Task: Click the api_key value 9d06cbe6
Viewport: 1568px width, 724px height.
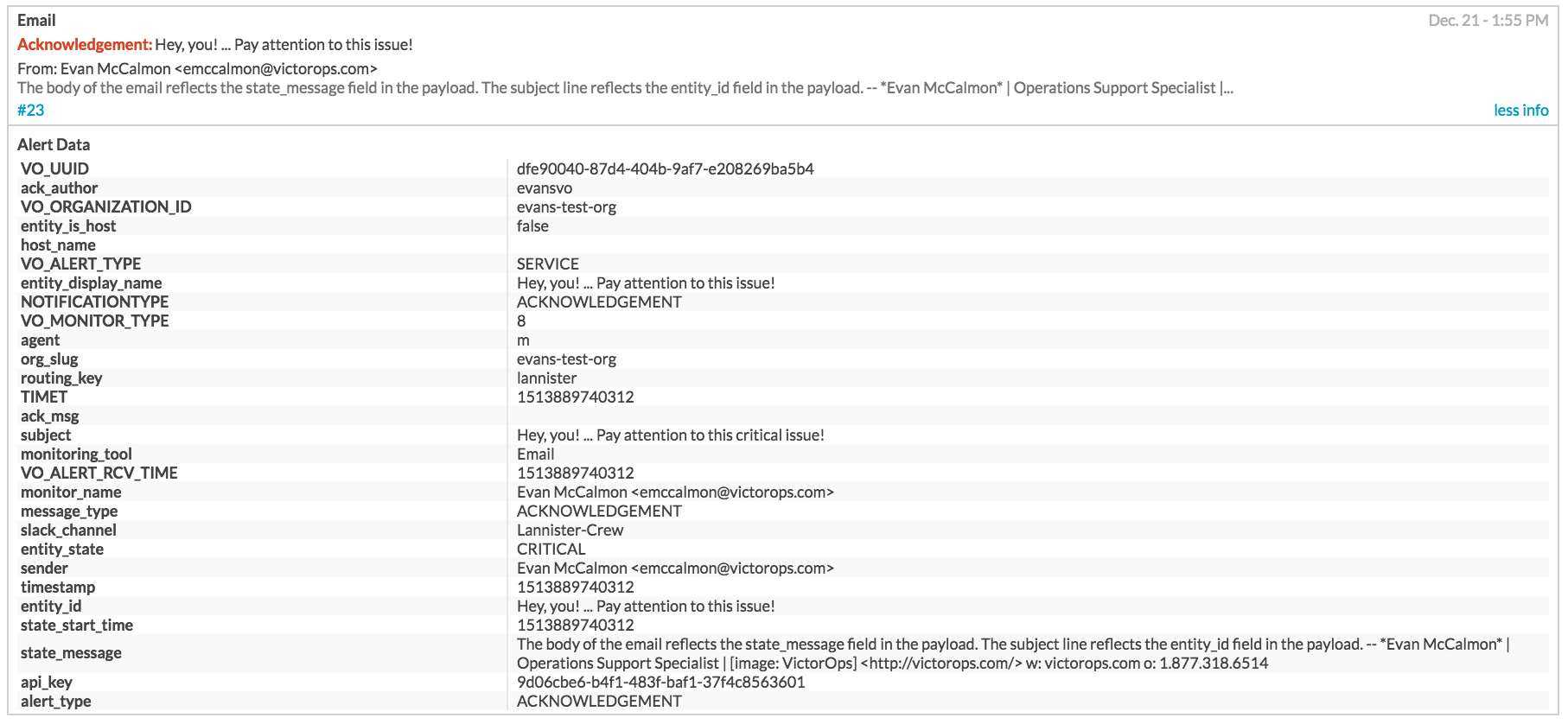Action: [660, 682]
